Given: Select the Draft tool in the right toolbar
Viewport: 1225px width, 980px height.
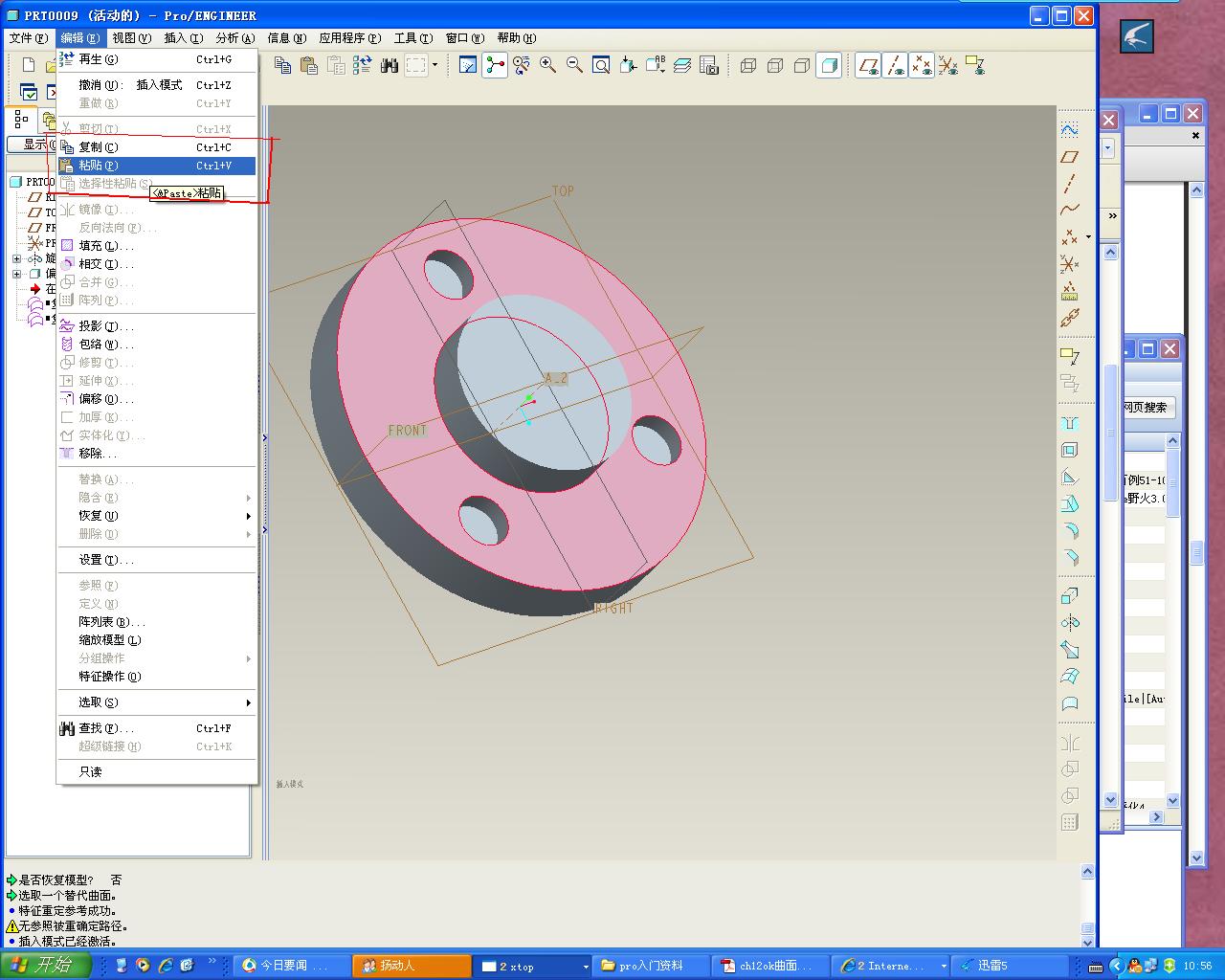Looking at the screenshot, I should [1070, 503].
